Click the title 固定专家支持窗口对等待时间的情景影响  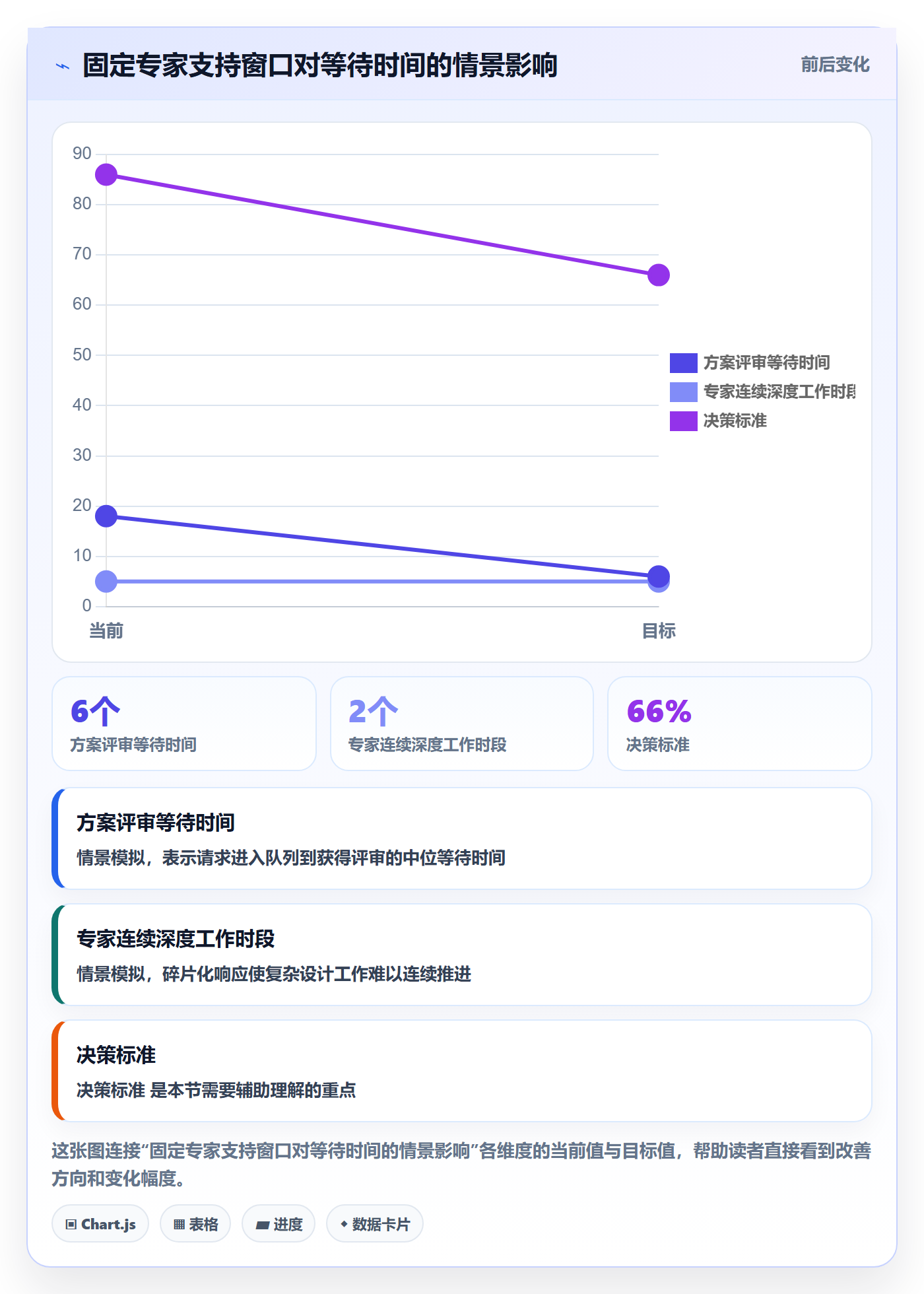[x=320, y=65]
